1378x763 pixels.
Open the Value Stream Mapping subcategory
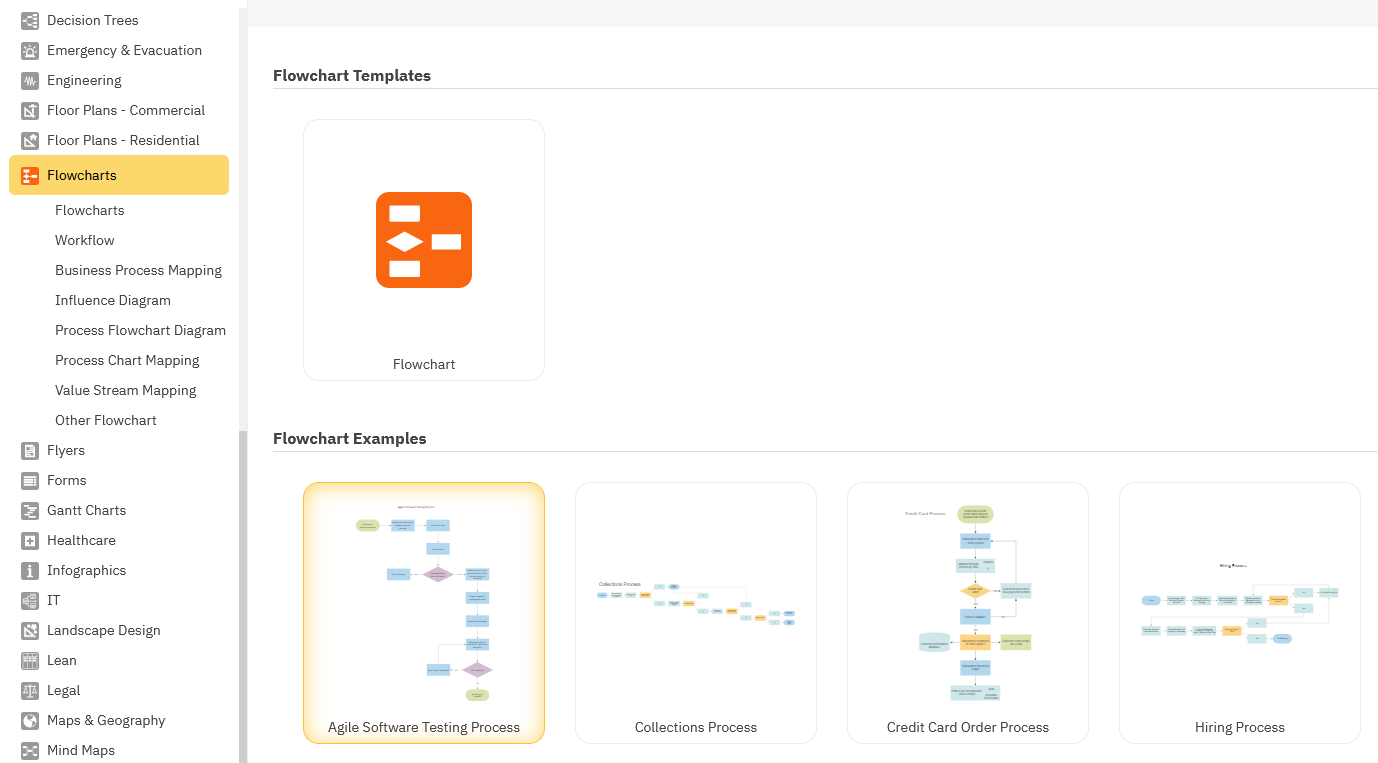(125, 390)
